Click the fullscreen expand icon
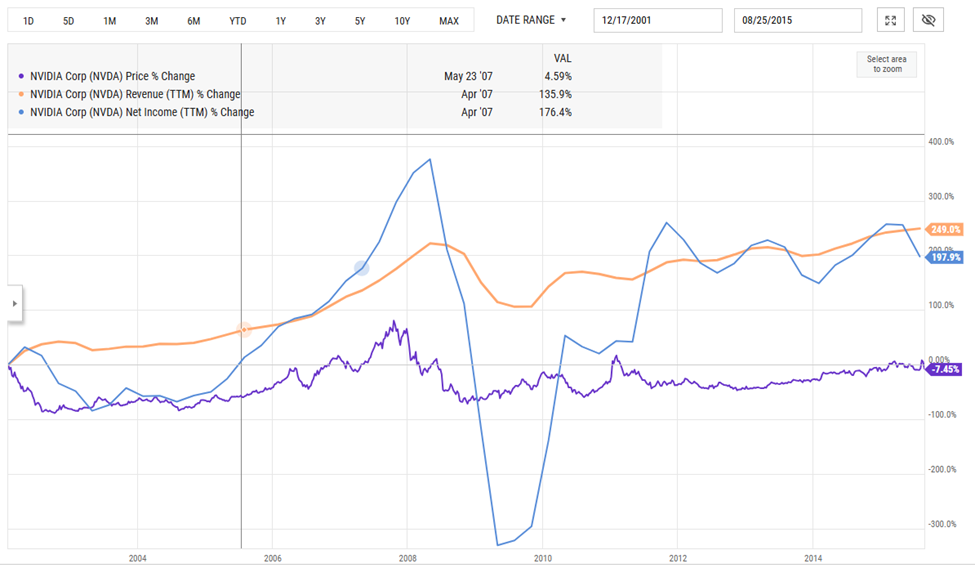Viewport: 975px width, 568px height. point(891,21)
